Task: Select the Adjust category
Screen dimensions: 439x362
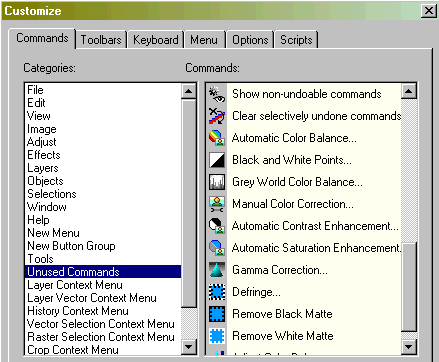Action: pyautogui.click(x=103, y=142)
